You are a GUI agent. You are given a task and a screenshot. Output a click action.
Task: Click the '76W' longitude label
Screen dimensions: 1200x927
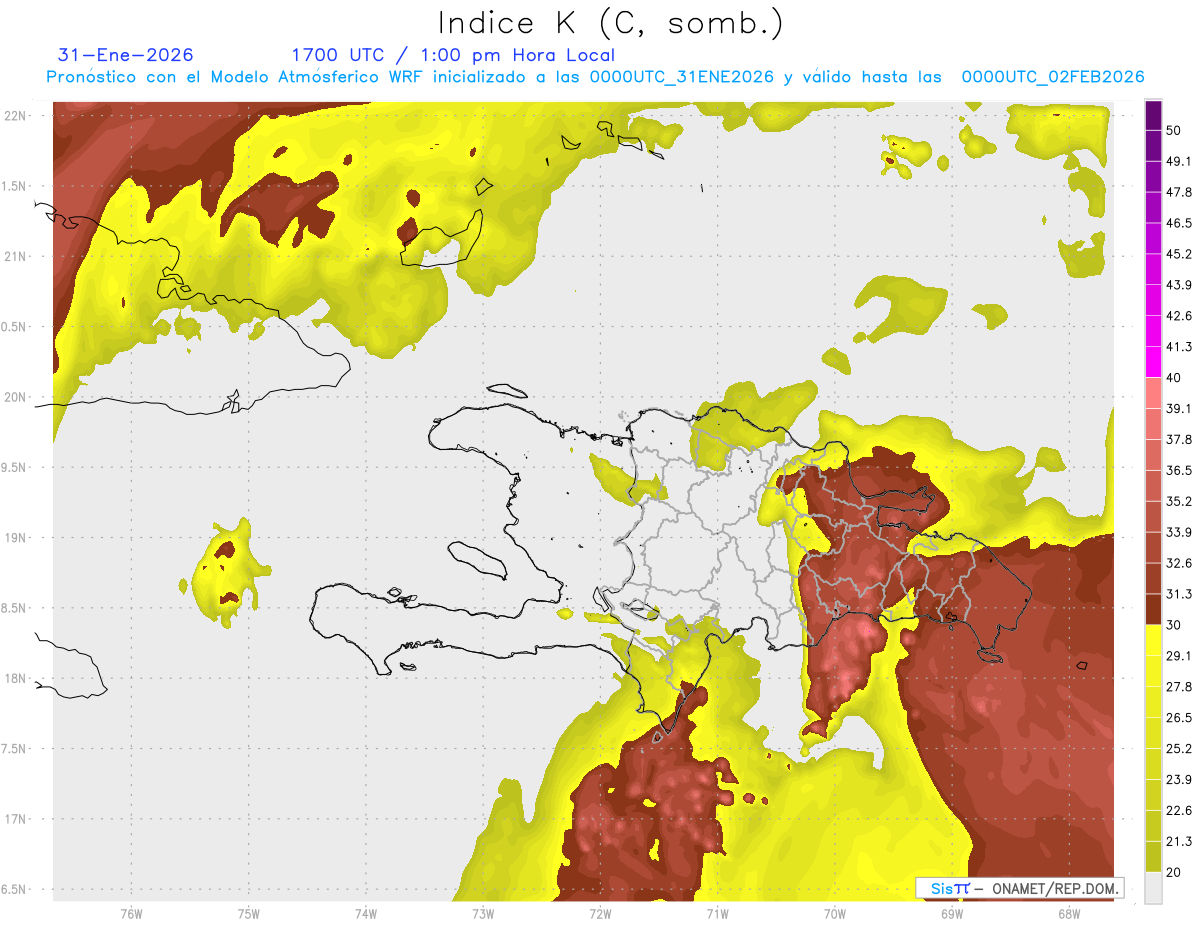tap(132, 913)
